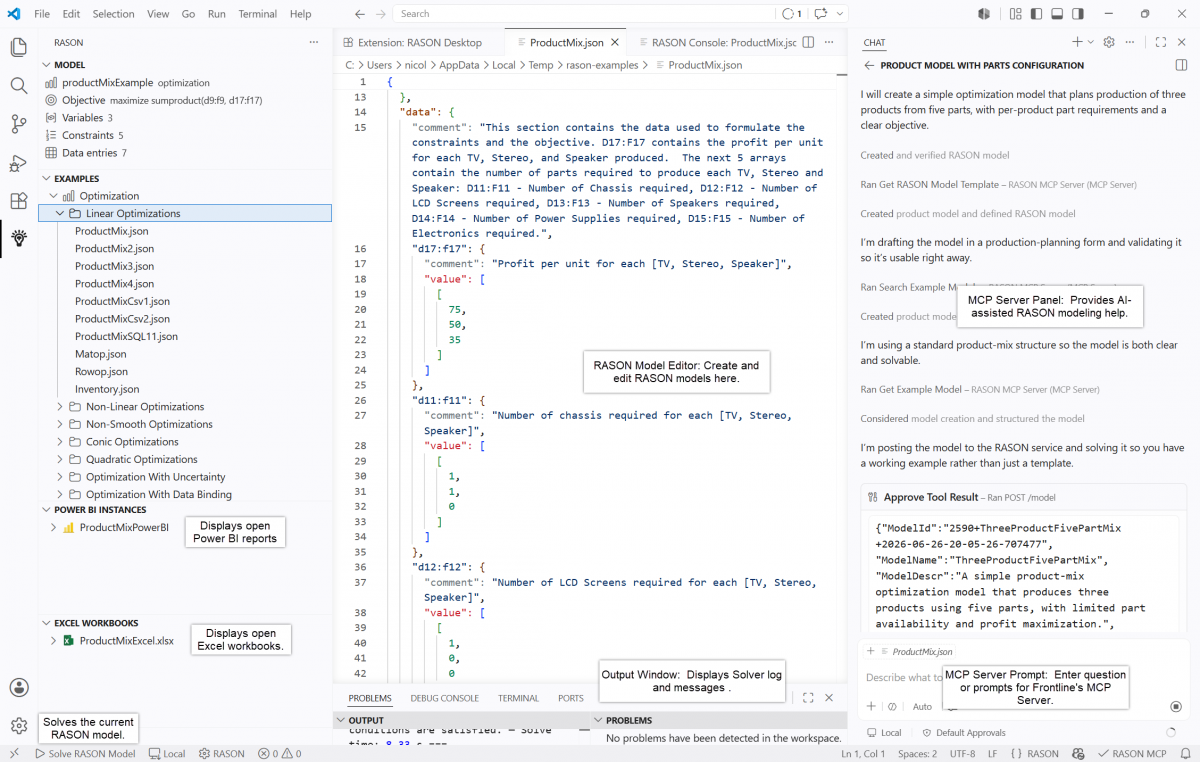Open Inventory.json in examples tree
The image size is (1200, 762).
[107, 389]
